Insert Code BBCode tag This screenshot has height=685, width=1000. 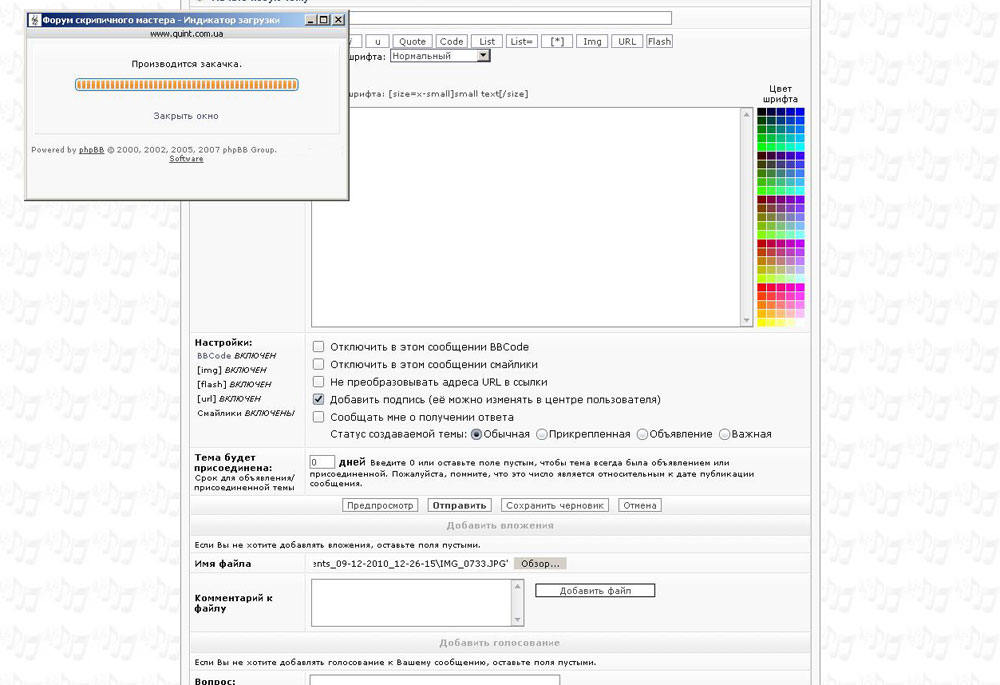click(x=451, y=42)
